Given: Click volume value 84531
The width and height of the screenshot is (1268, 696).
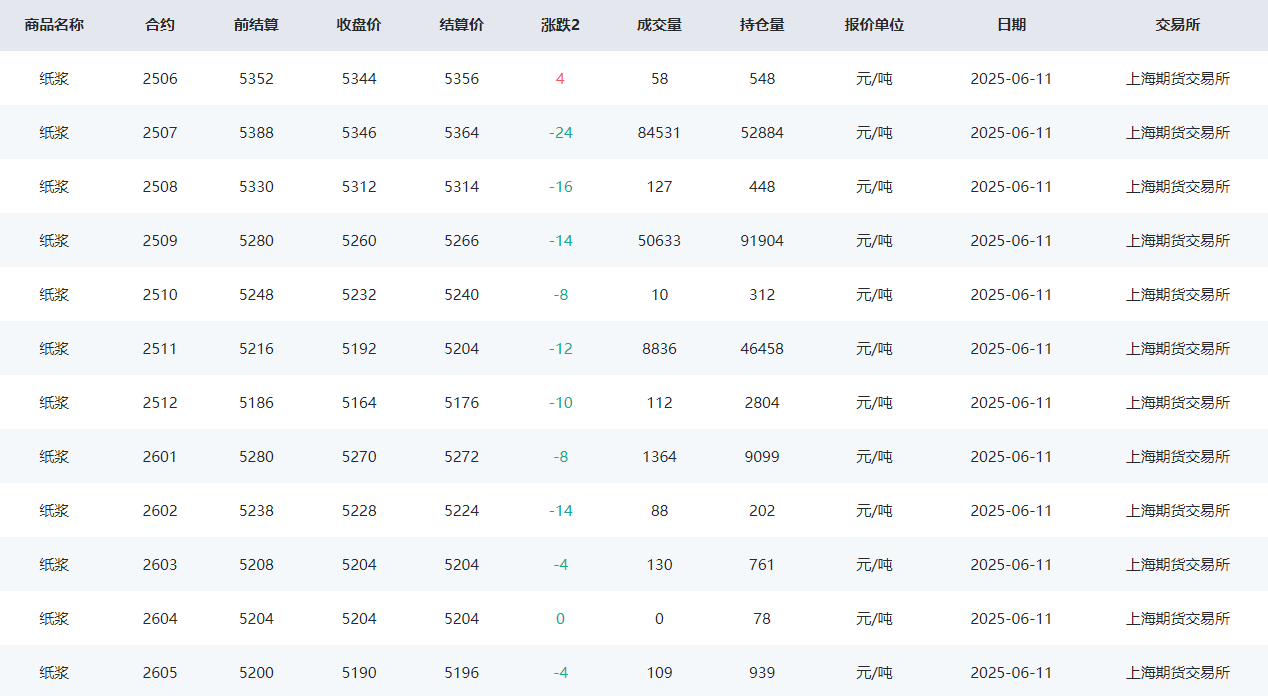Looking at the screenshot, I should point(659,133).
